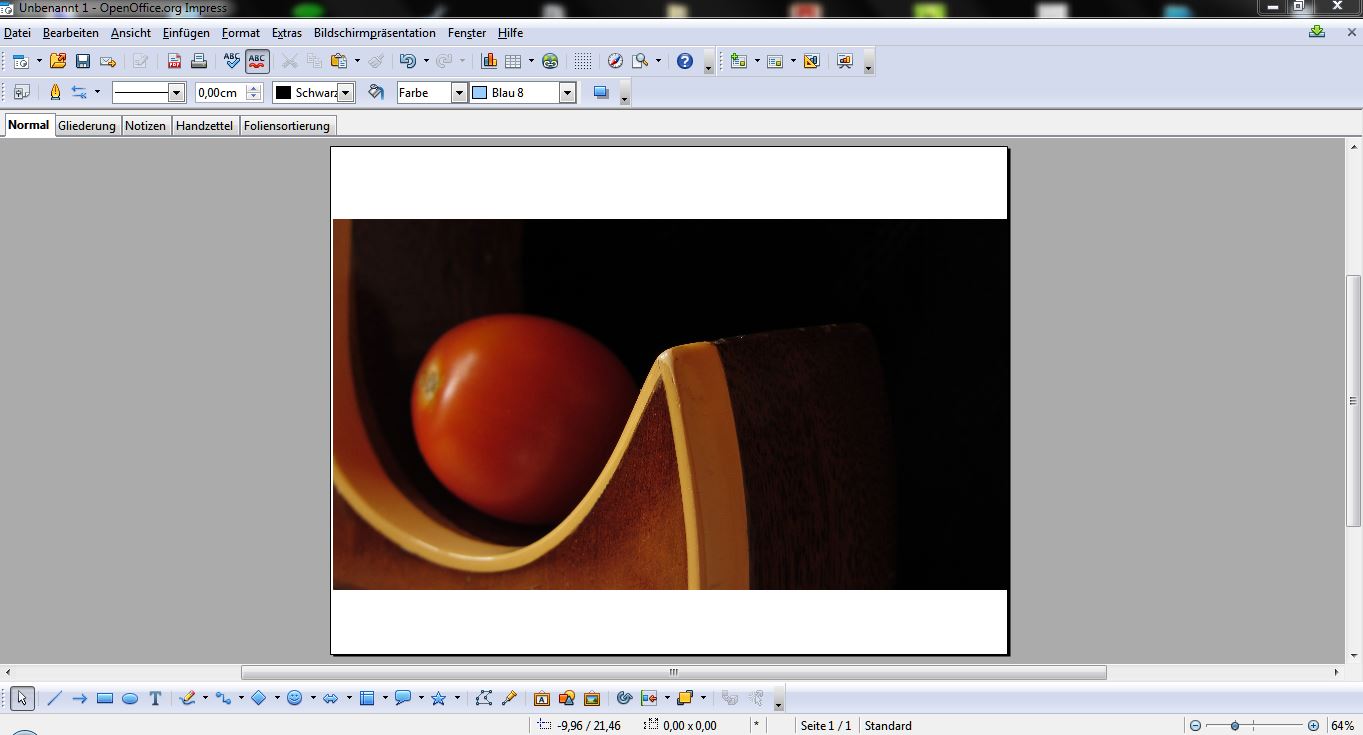Select the Line drawing tool

coord(55,698)
